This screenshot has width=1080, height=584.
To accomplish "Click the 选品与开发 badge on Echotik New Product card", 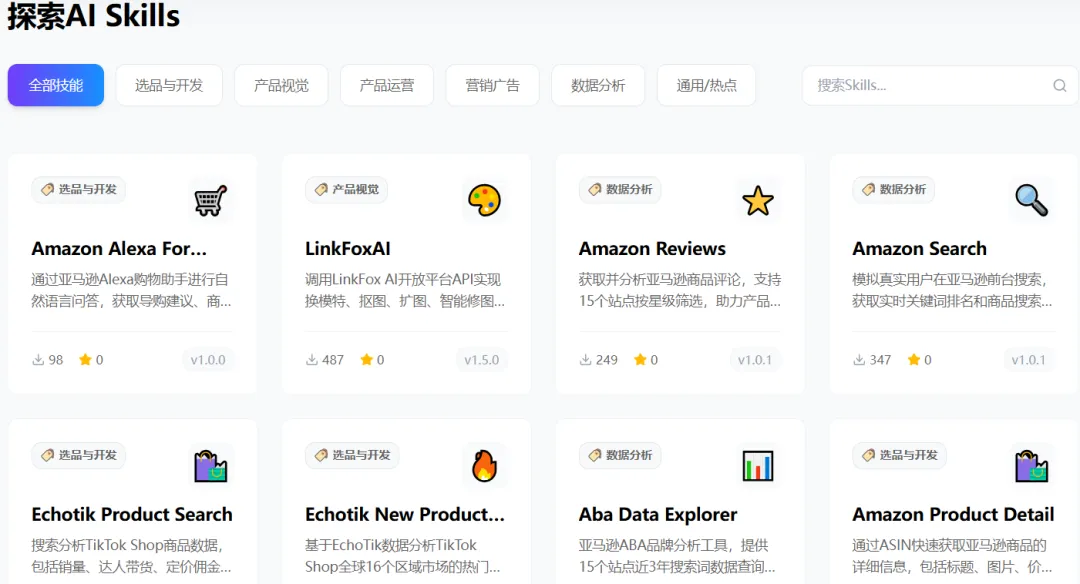I will pos(352,455).
